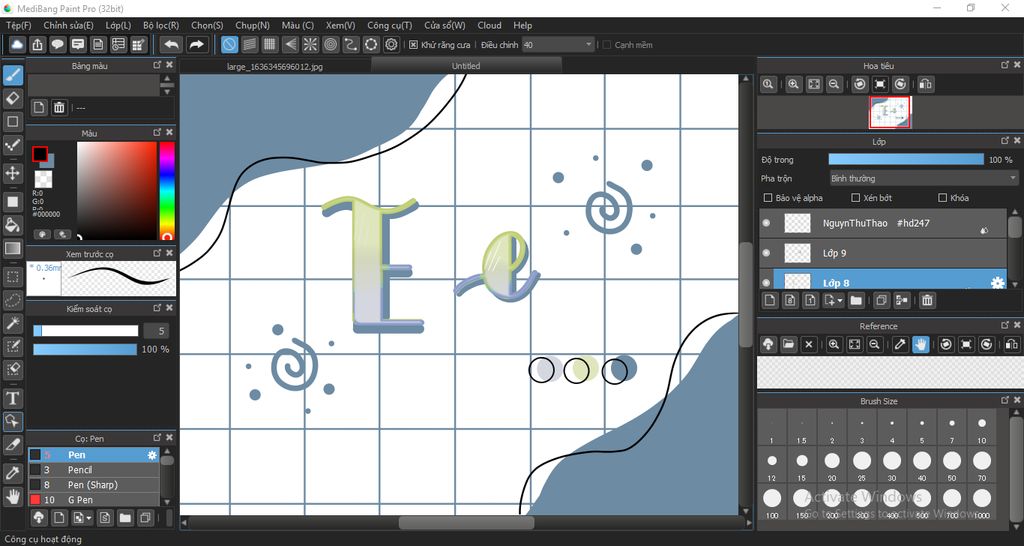Click the Undo arrow in toolbar
This screenshot has width=1024, height=546.
pyautogui.click(x=171, y=44)
